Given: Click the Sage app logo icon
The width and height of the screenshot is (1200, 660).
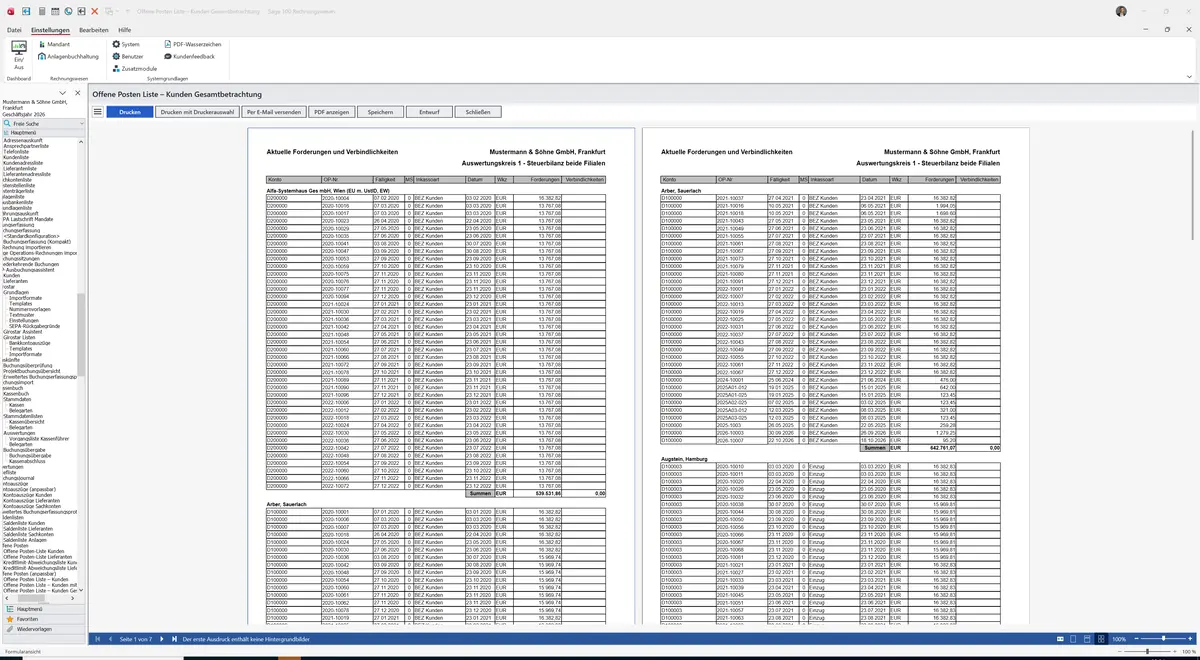Looking at the screenshot, I should [11, 11].
